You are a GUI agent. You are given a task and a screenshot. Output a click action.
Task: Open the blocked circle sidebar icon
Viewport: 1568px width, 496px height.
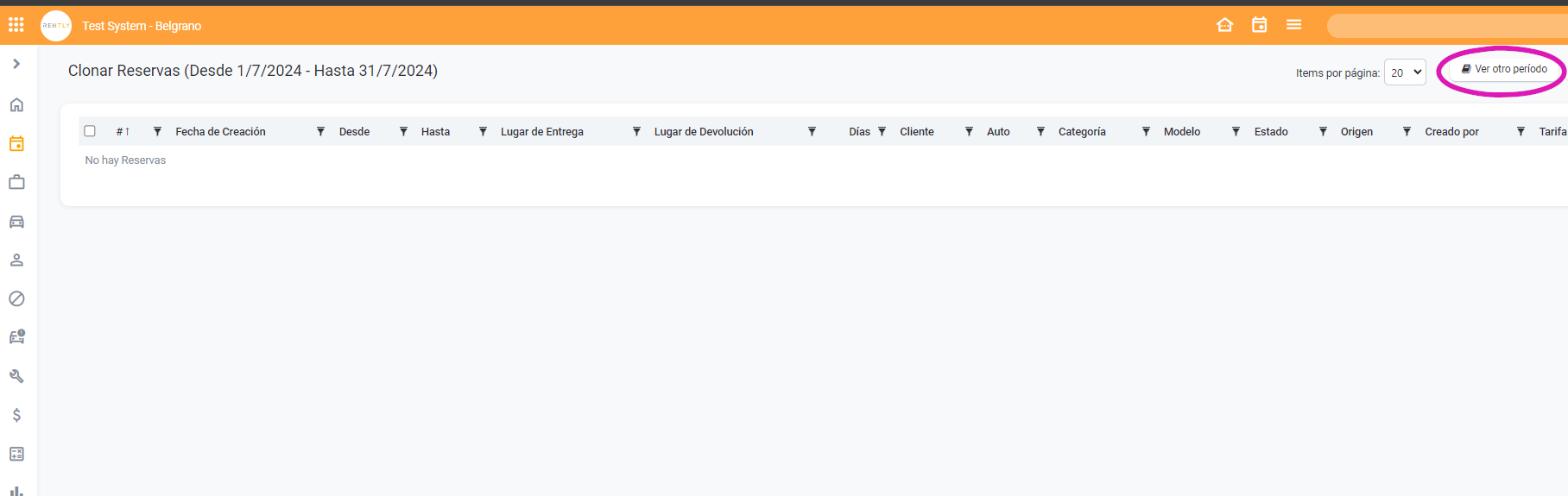(x=16, y=299)
